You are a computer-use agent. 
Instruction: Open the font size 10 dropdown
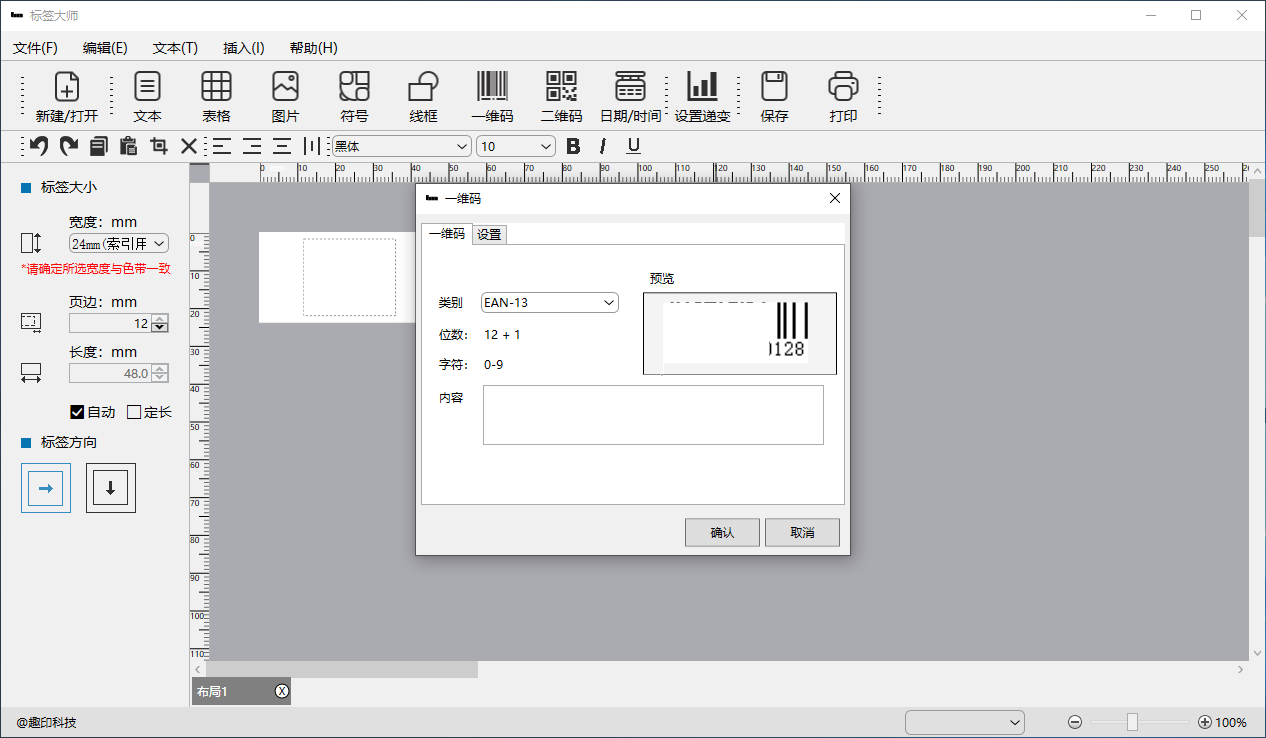(516, 146)
